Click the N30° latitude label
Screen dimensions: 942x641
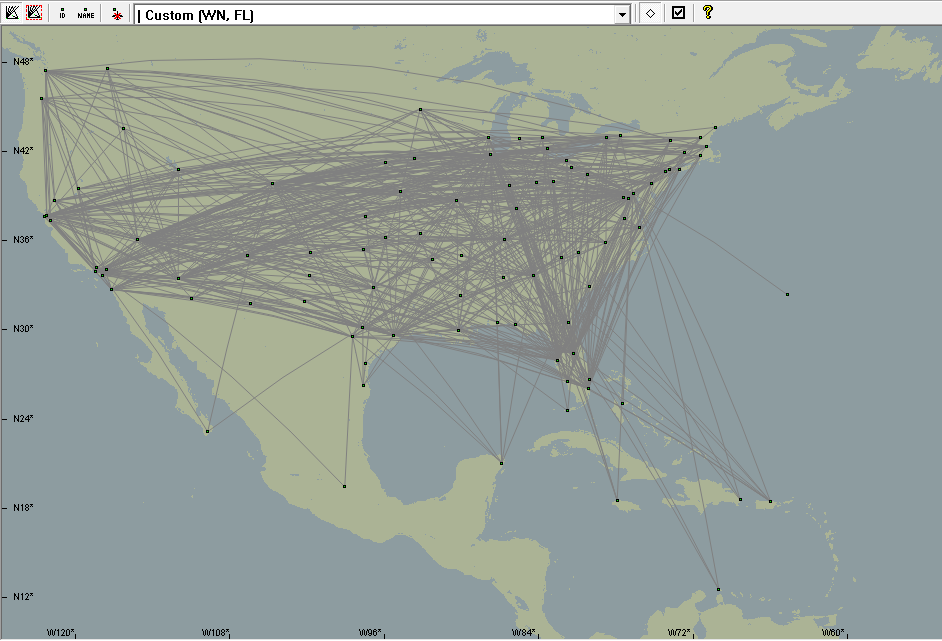(23, 329)
